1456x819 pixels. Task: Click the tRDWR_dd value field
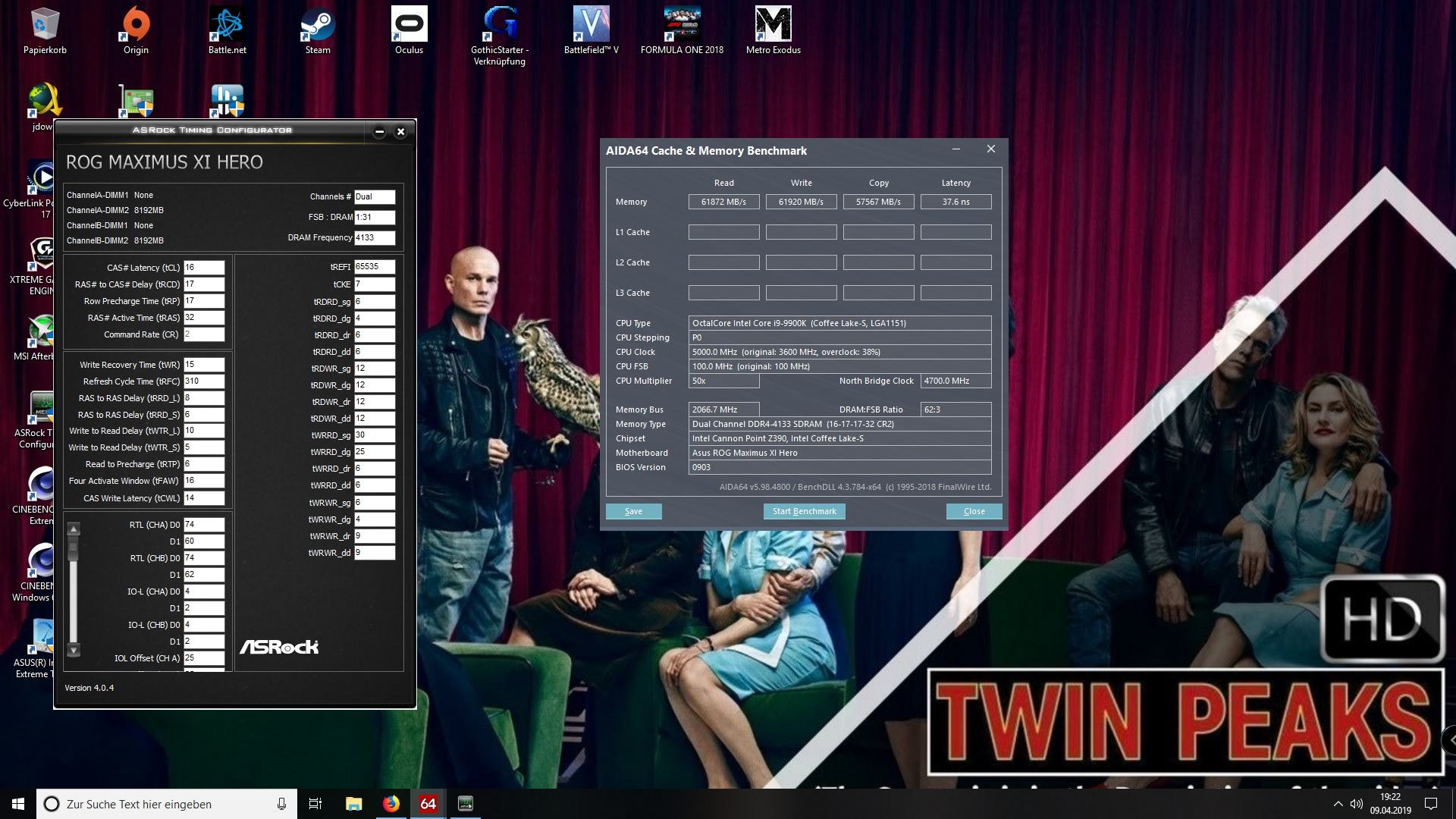coord(375,419)
